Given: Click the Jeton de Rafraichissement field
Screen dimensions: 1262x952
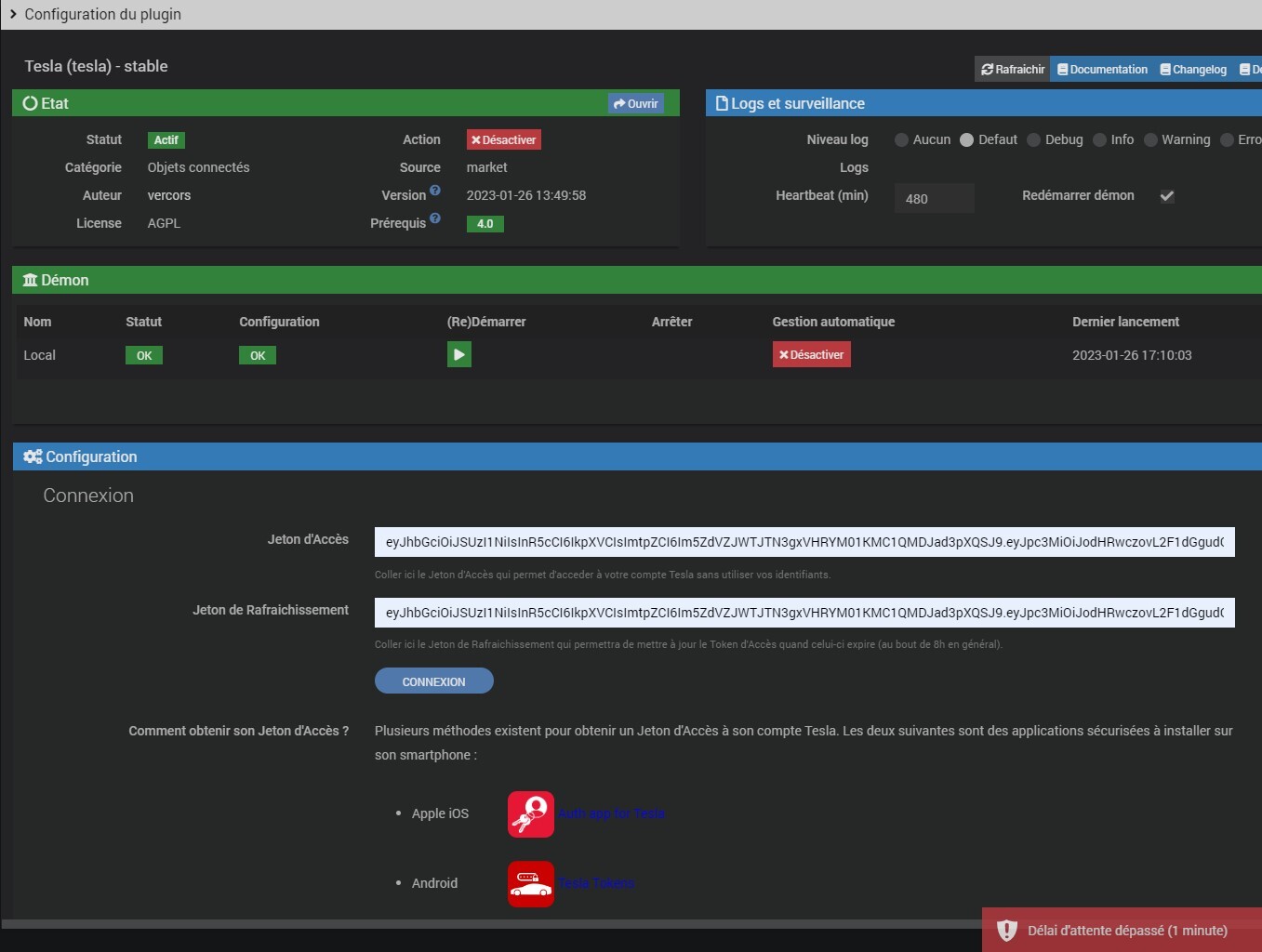Looking at the screenshot, I should pos(804,613).
